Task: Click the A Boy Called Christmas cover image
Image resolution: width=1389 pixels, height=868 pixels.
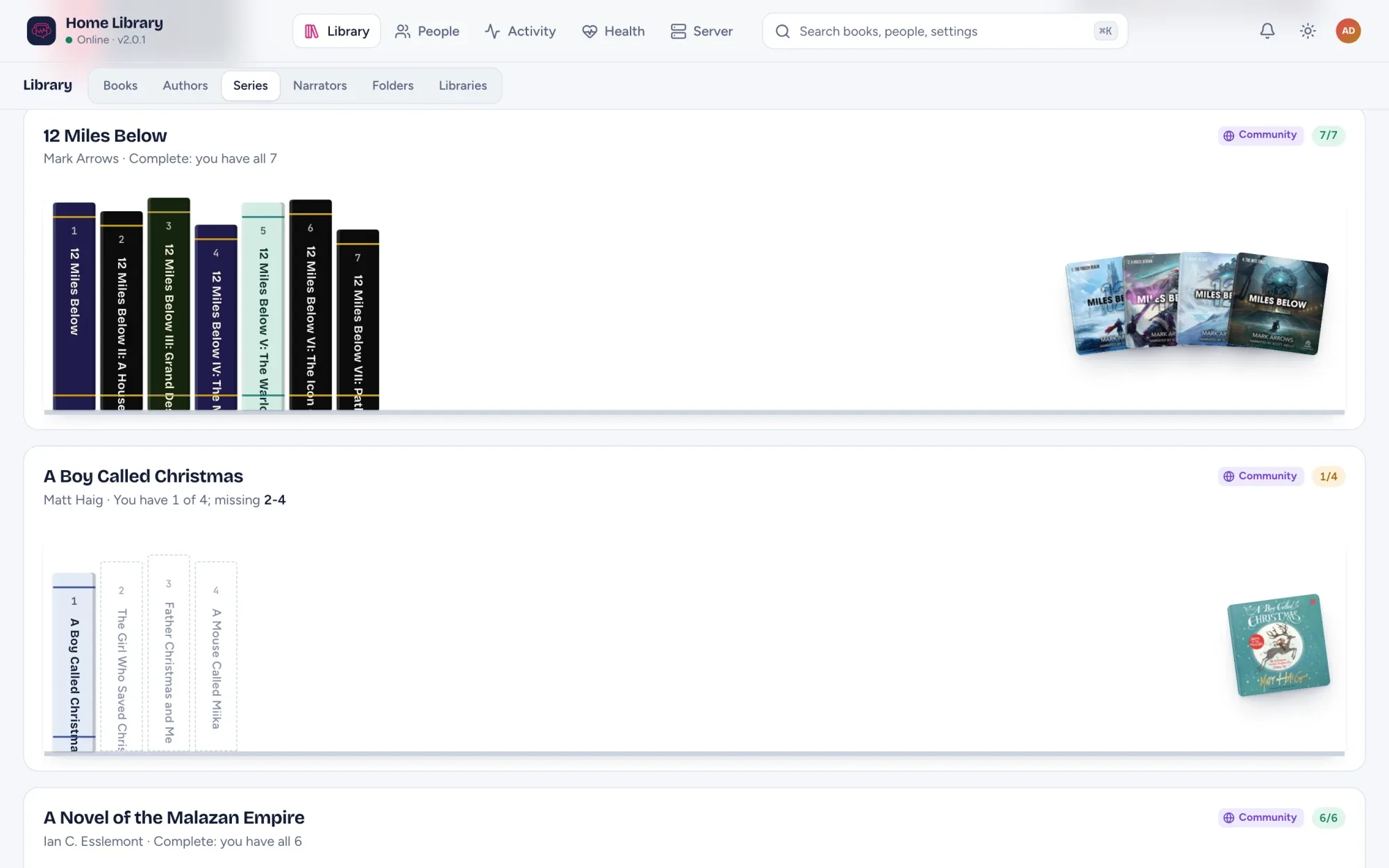Action: pos(1279,645)
